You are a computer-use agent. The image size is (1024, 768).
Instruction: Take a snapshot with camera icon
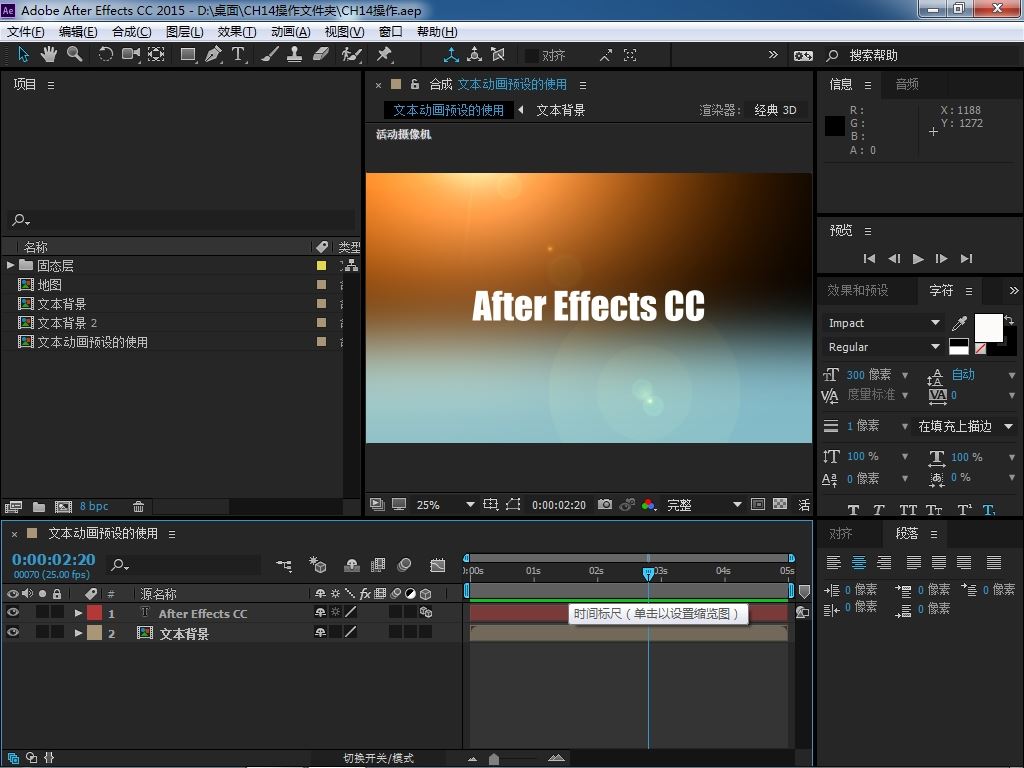(x=605, y=504)
